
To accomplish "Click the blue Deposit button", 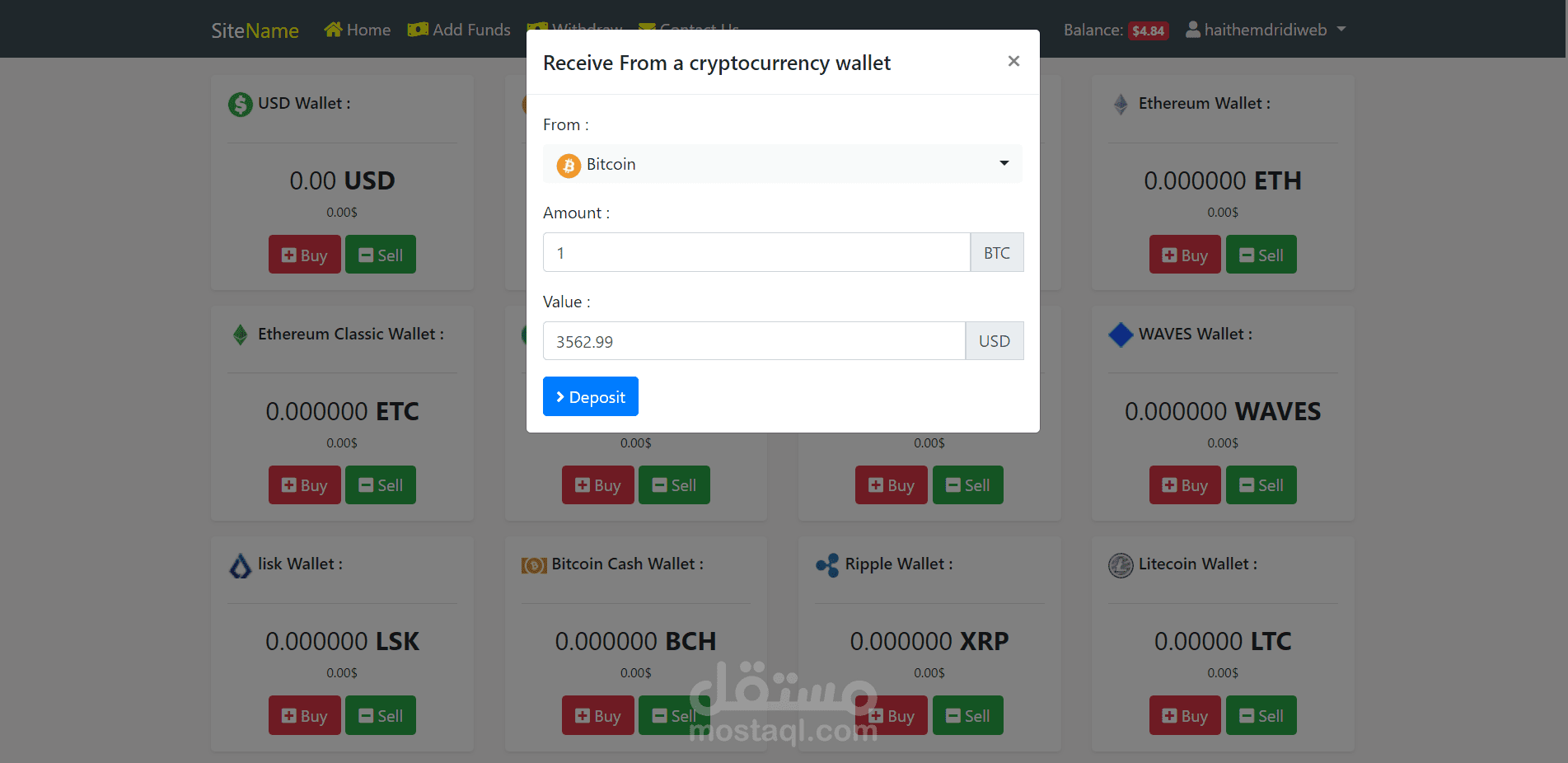I will [x=591, y=396].
